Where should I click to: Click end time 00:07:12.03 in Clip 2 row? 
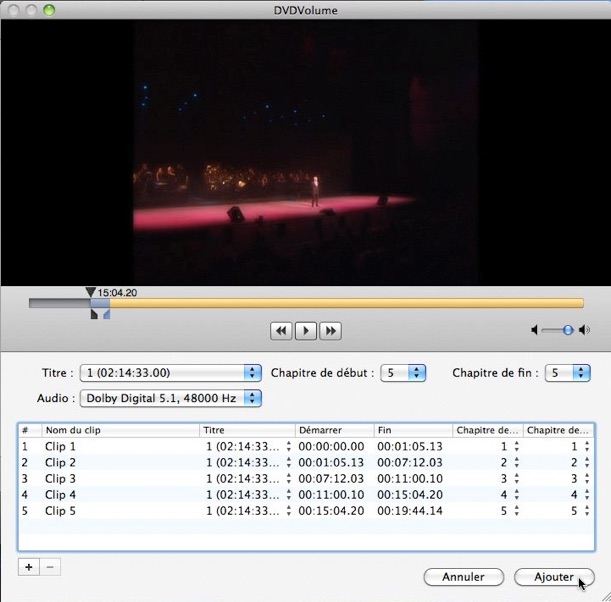pos(410,463)
